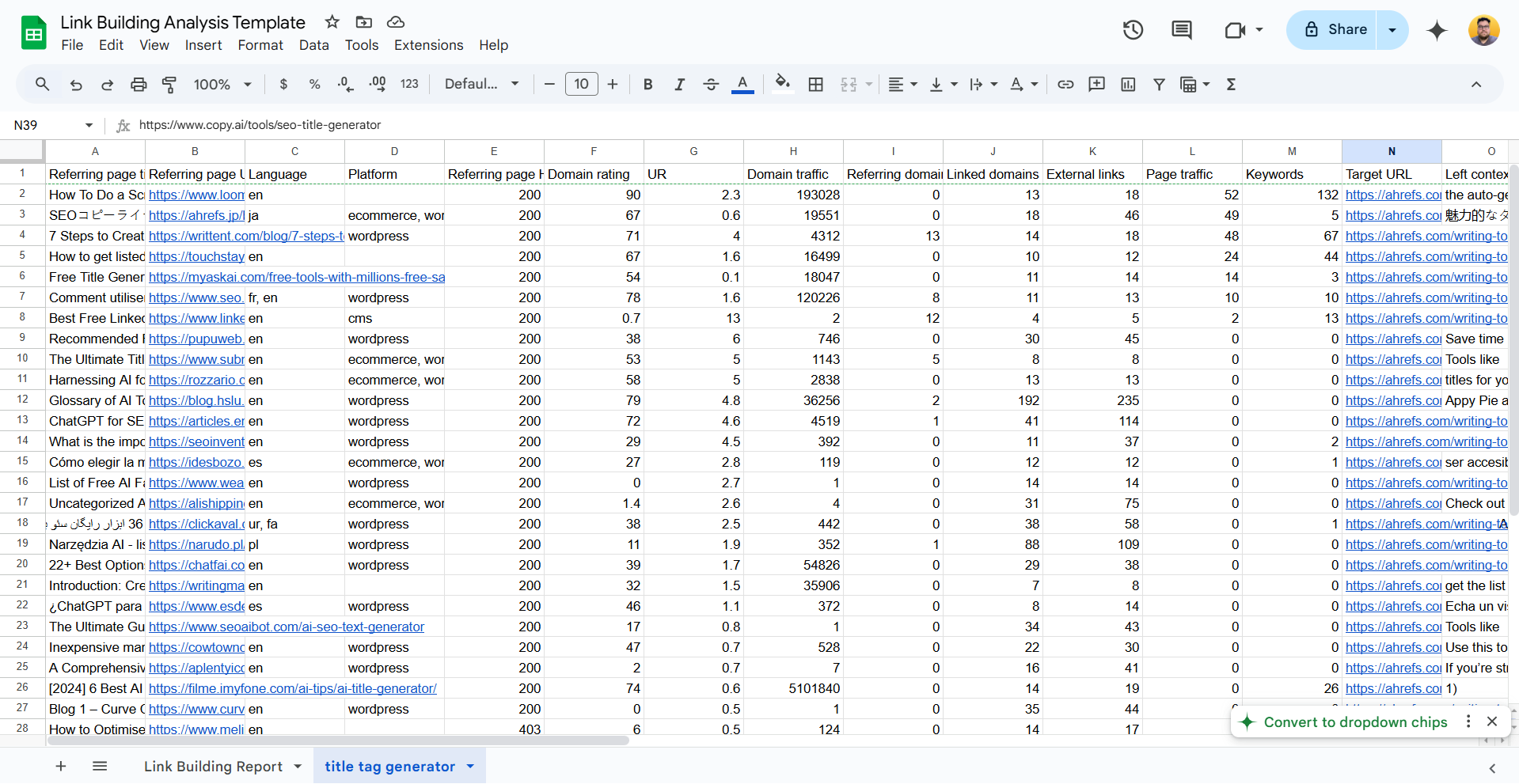The width and height of the screenshot is (1519, 784).
Task: Toggle strikethrough formatting
Action: point(710,85)
